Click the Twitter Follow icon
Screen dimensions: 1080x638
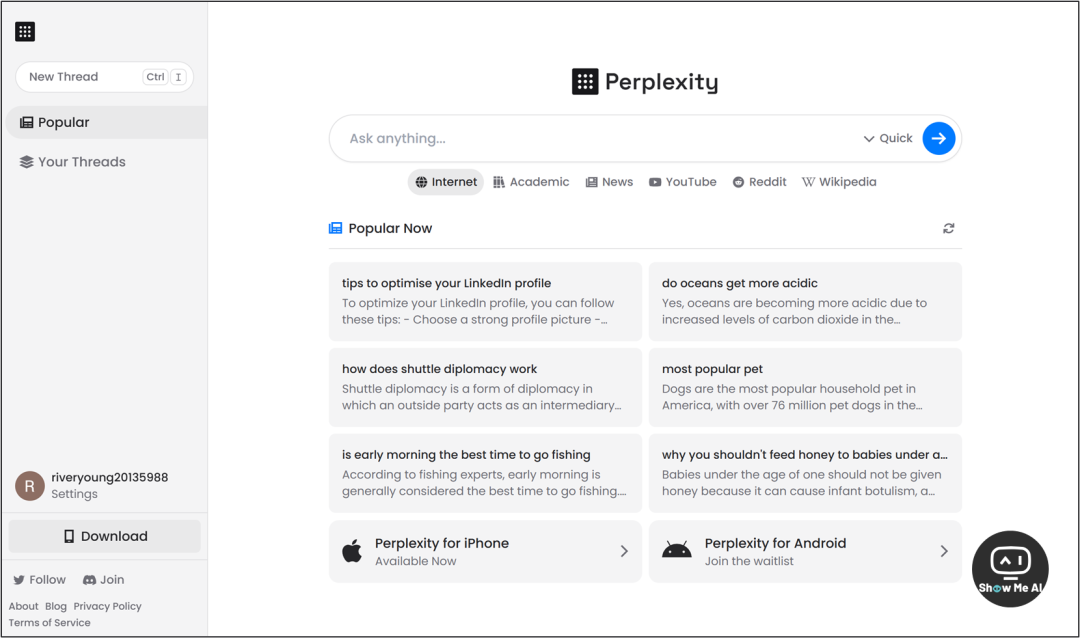tap(19, 580)
